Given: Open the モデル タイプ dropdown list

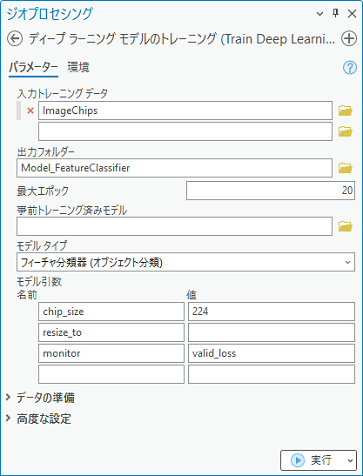Looking at the screenshot, I should [185, 262].
